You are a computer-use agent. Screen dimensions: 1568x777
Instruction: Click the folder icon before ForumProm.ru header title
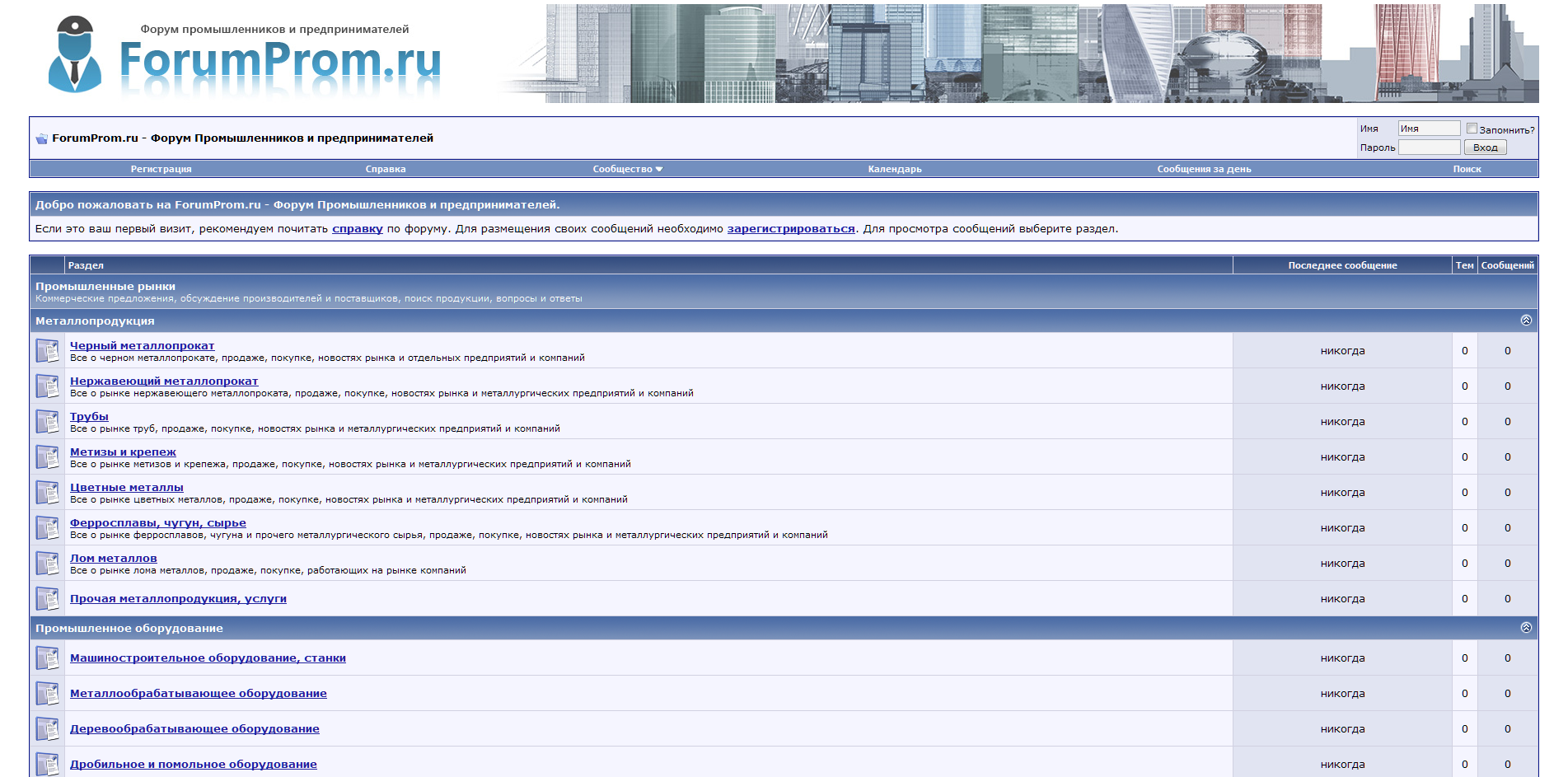point(40,138)
